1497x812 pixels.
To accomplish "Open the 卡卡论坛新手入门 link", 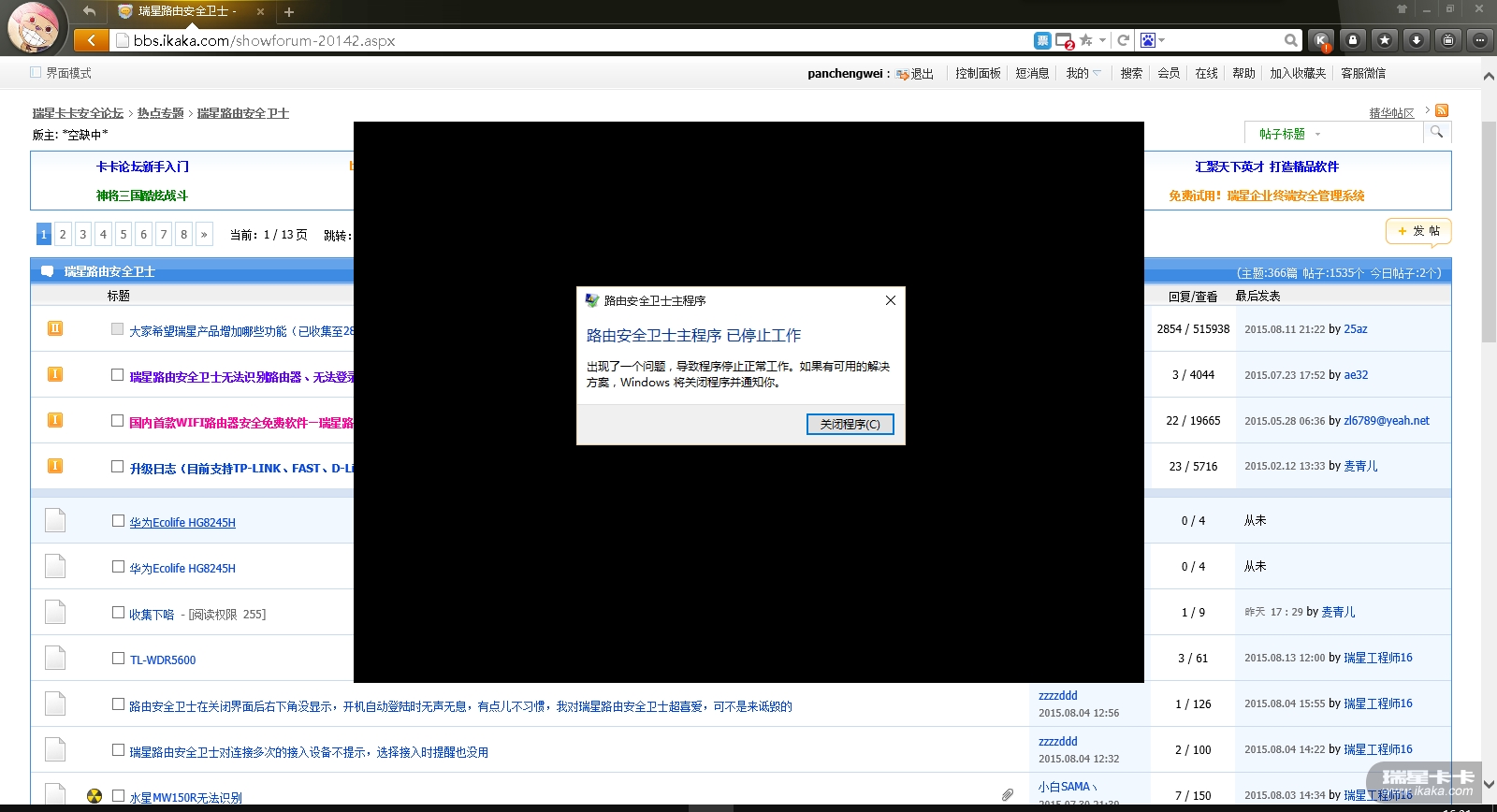I will point(142,167).
